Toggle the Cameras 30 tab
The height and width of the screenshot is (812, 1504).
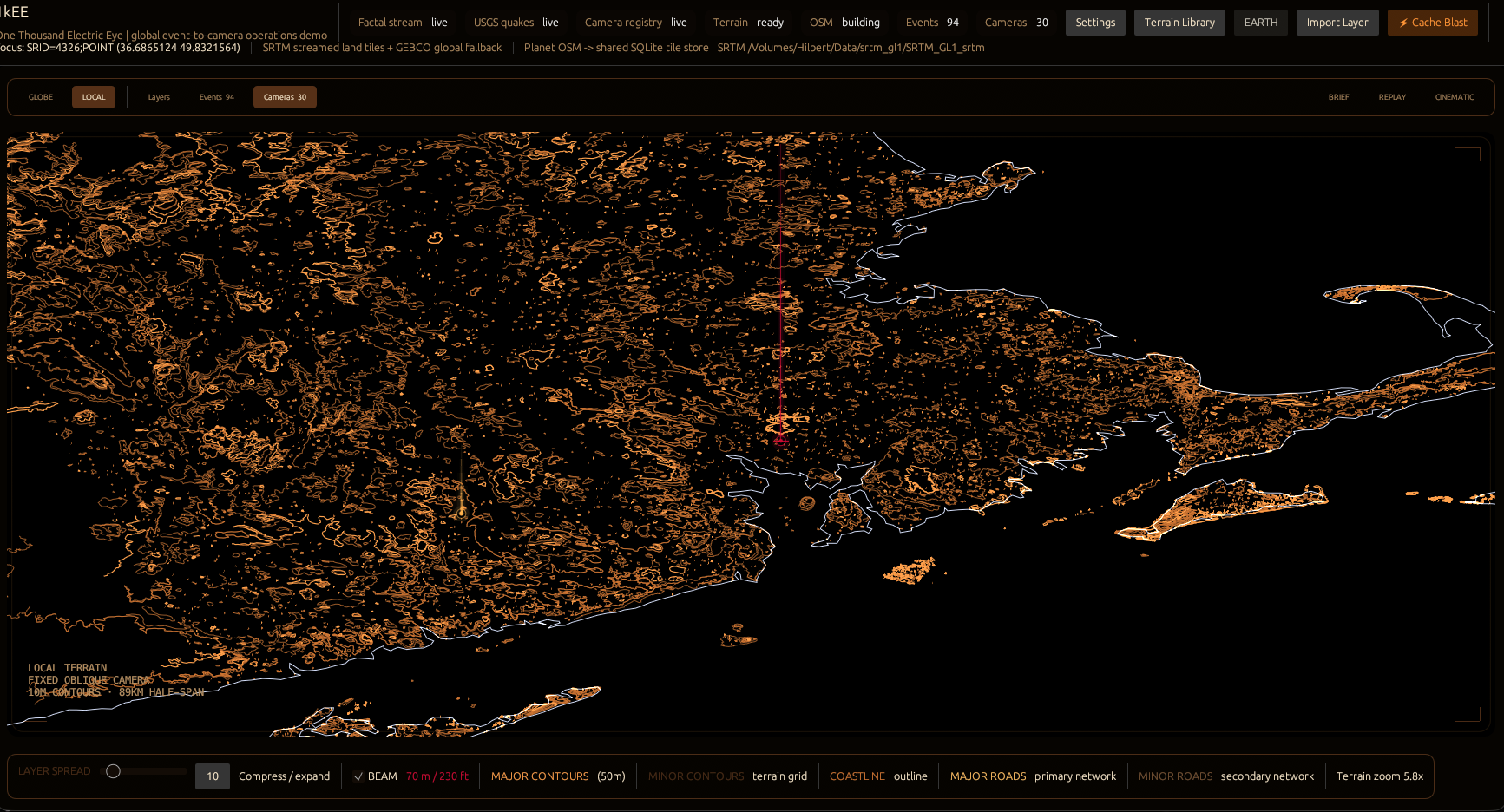point(285,97)
